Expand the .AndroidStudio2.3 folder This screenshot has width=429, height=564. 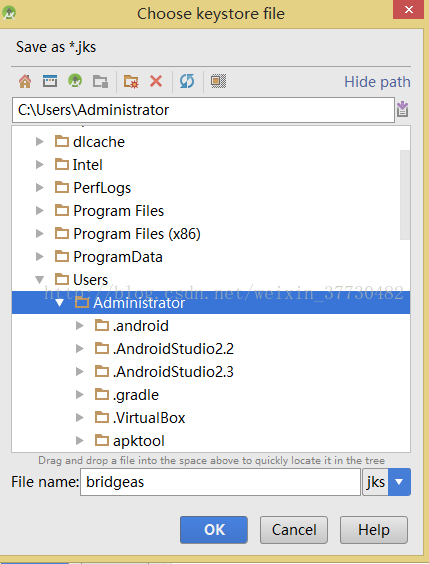click(79, 372)
